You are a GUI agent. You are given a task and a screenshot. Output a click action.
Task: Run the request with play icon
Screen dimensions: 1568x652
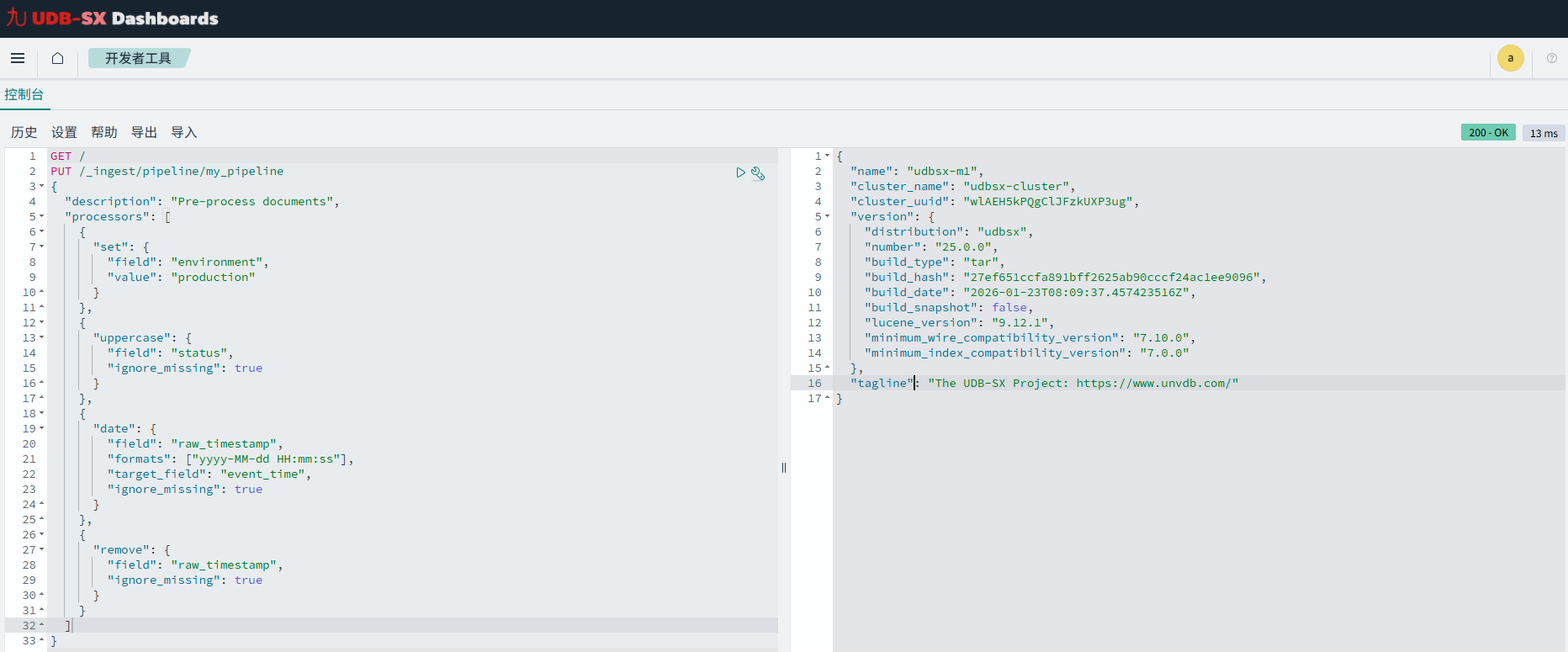pos(740,172)
